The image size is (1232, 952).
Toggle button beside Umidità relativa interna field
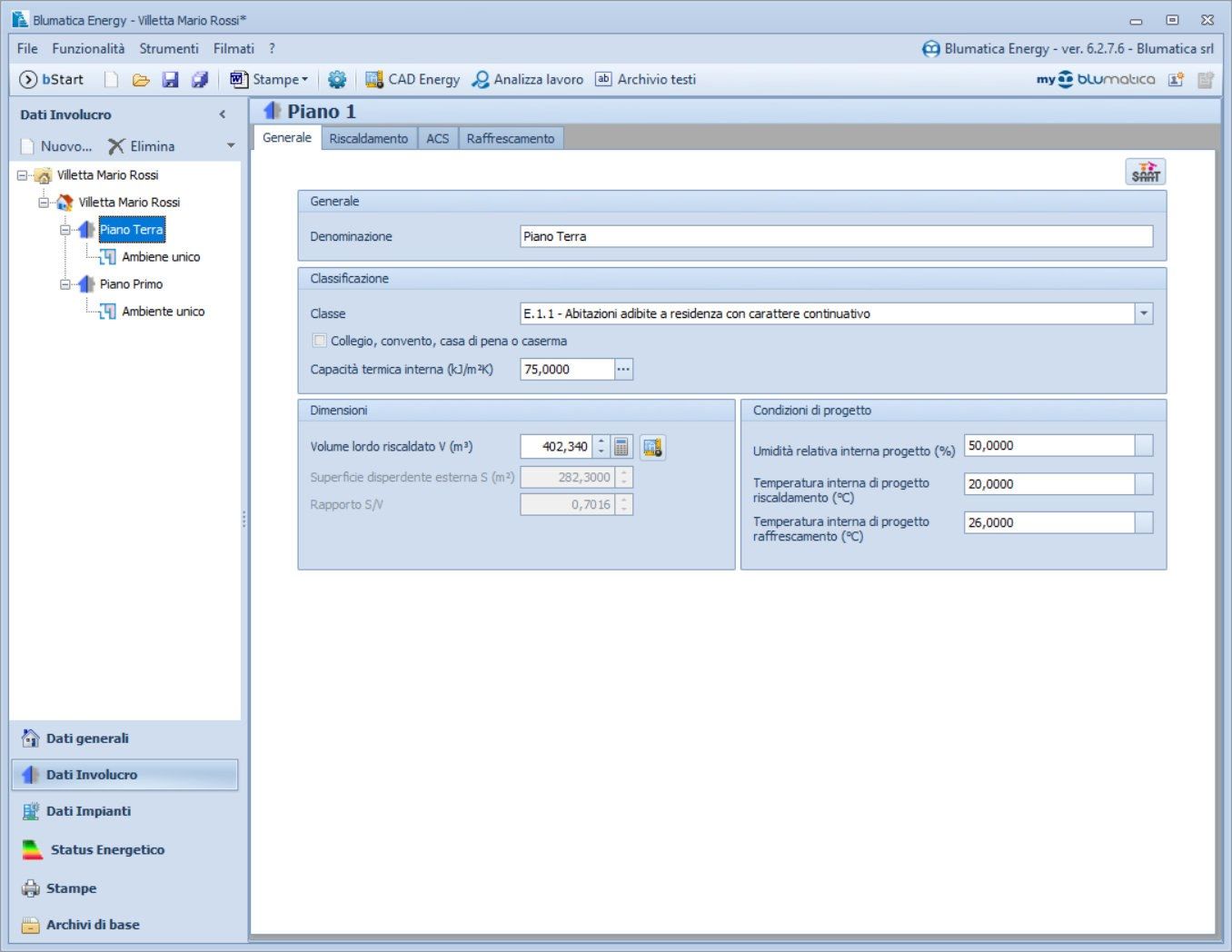[1144, 446]
